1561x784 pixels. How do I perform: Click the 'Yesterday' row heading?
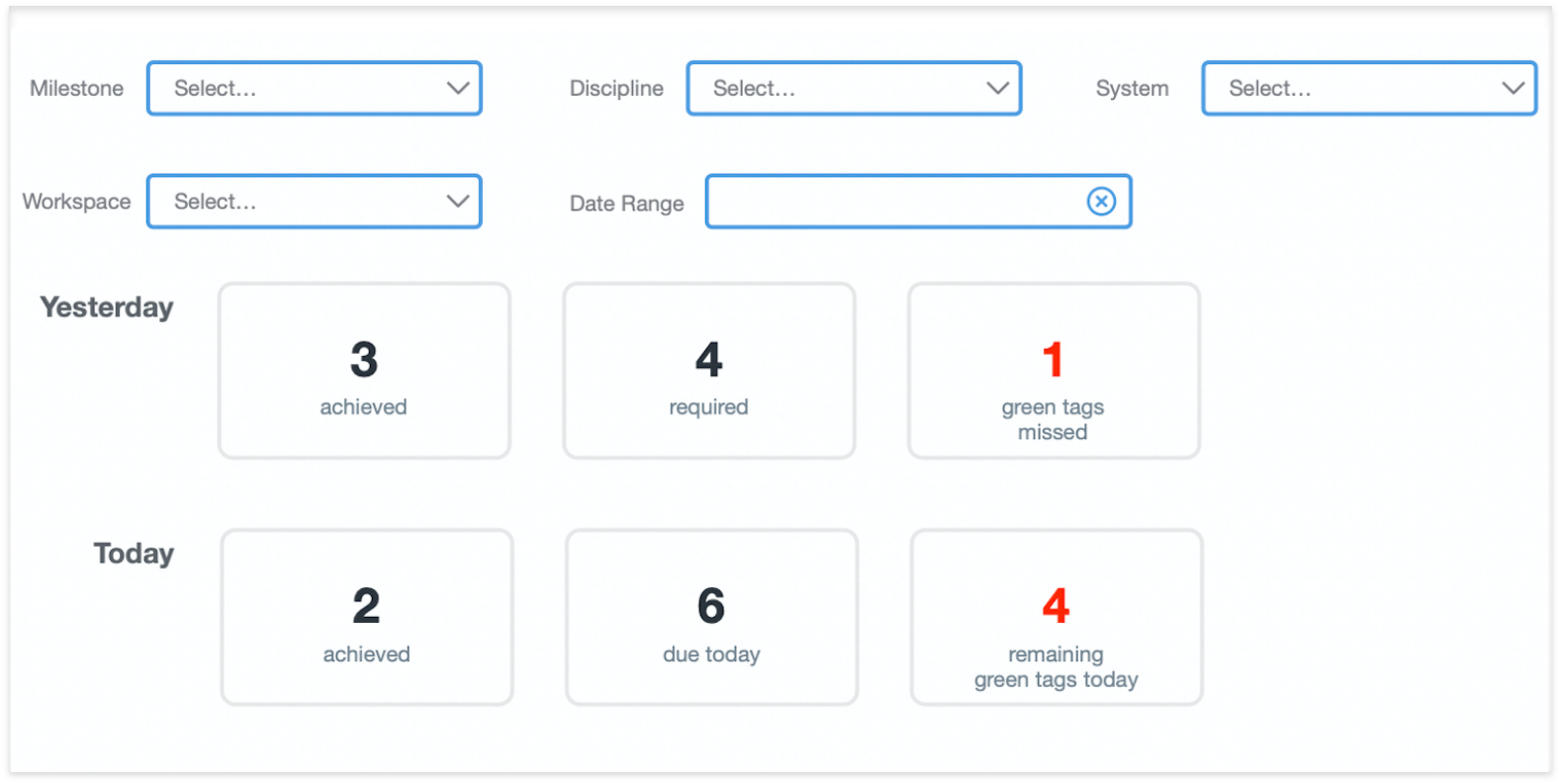click(107, 307)
